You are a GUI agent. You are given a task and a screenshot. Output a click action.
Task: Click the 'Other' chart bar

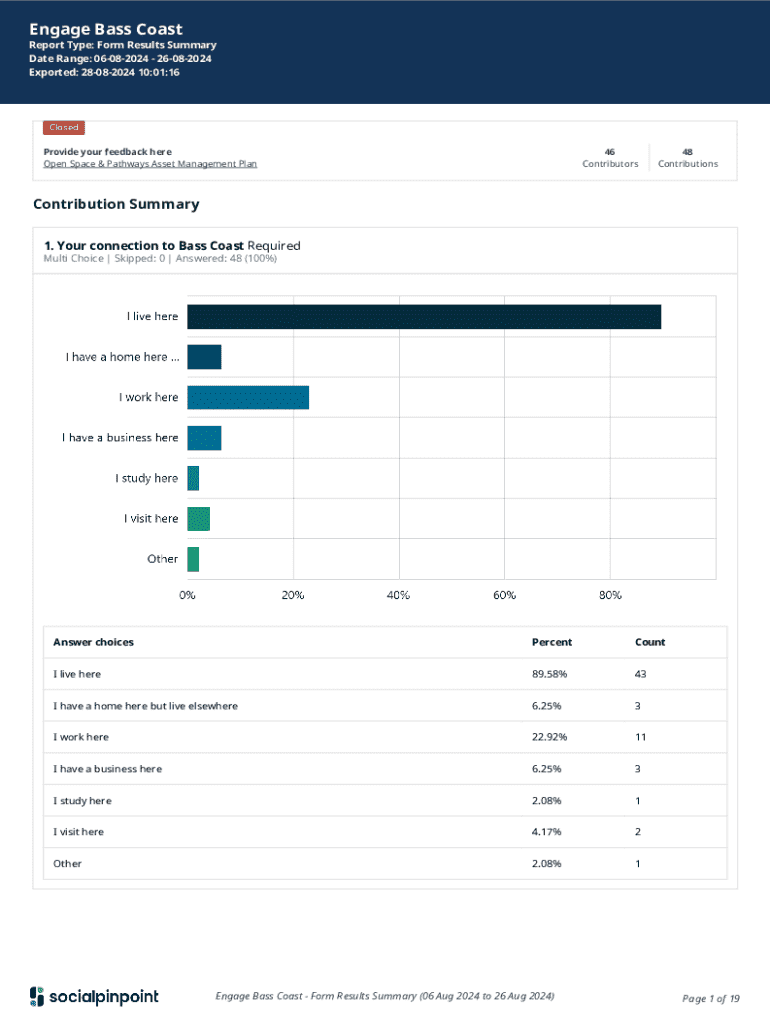193,559
